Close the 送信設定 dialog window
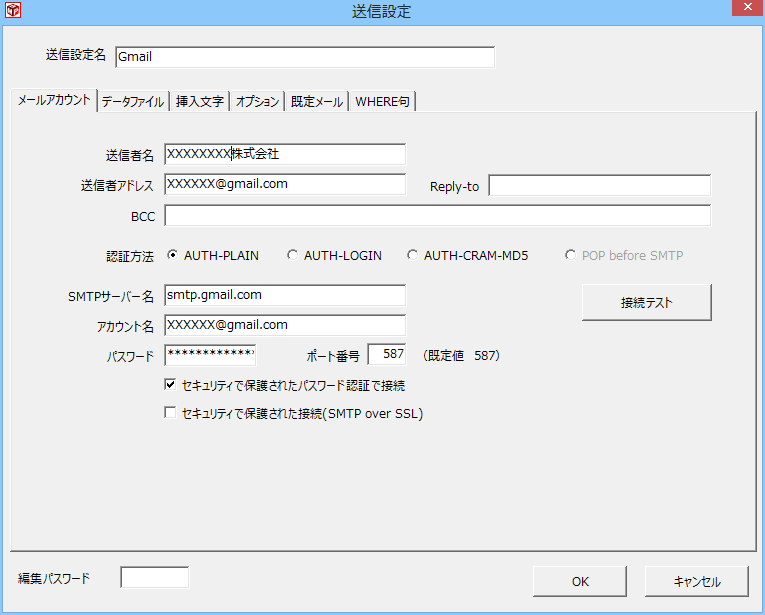The width and height of the screenshot is (765, 615). coord(747,7)
